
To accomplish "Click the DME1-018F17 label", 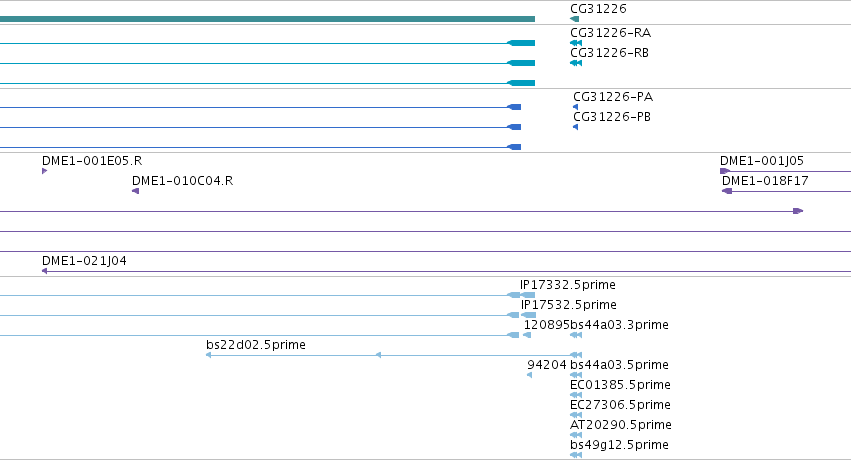I will click(x=765, y=181).
